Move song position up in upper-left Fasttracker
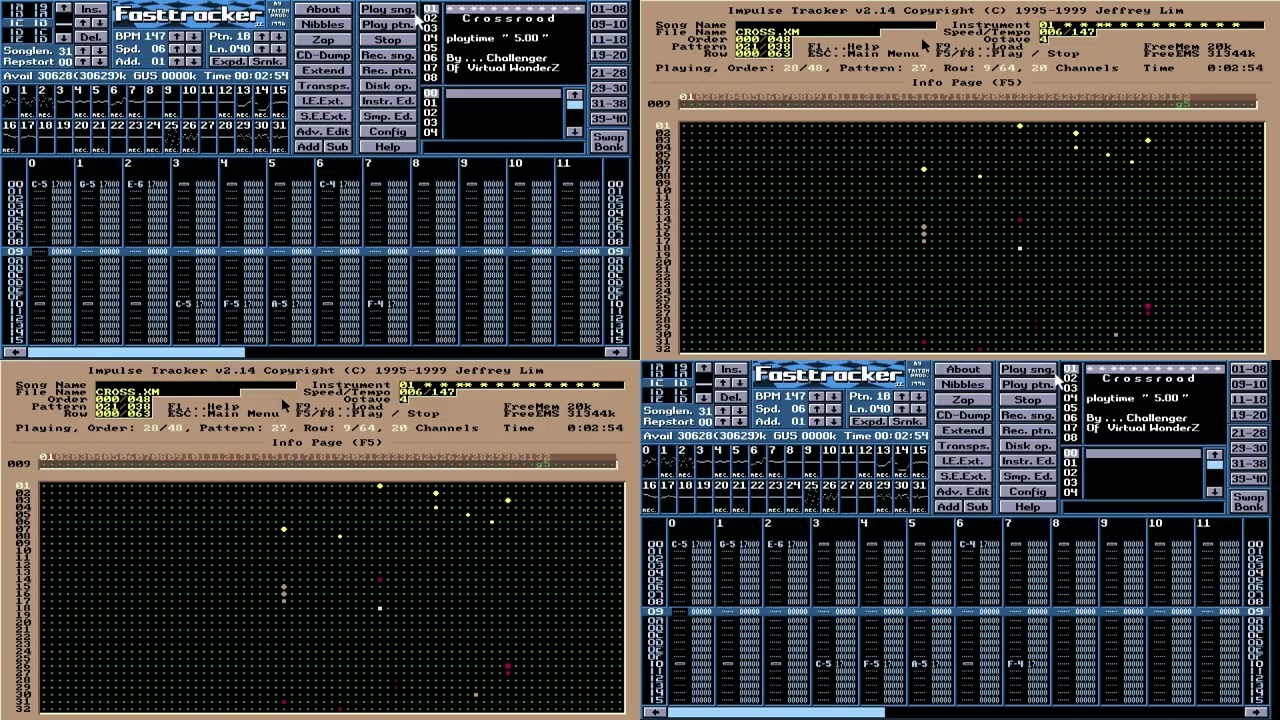1280x720 pixels. click(64, 8)
